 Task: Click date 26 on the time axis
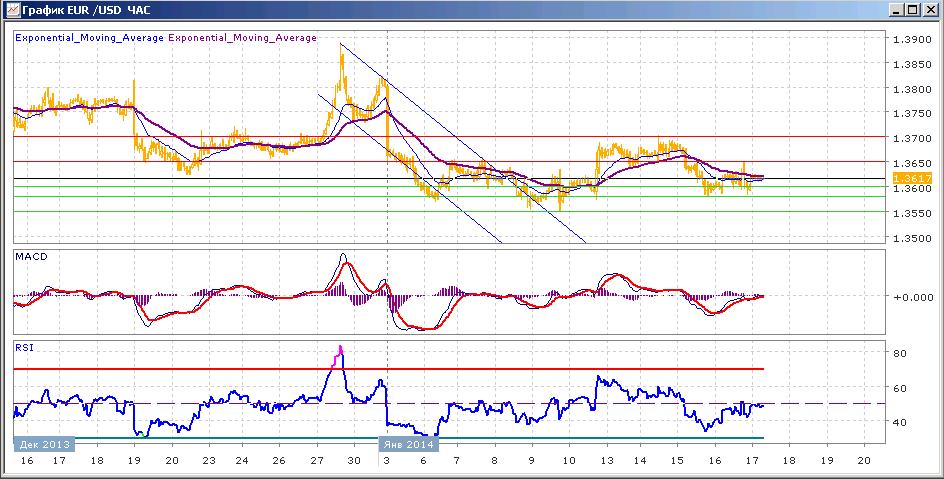pyautogui.click(x=279, y=461)
